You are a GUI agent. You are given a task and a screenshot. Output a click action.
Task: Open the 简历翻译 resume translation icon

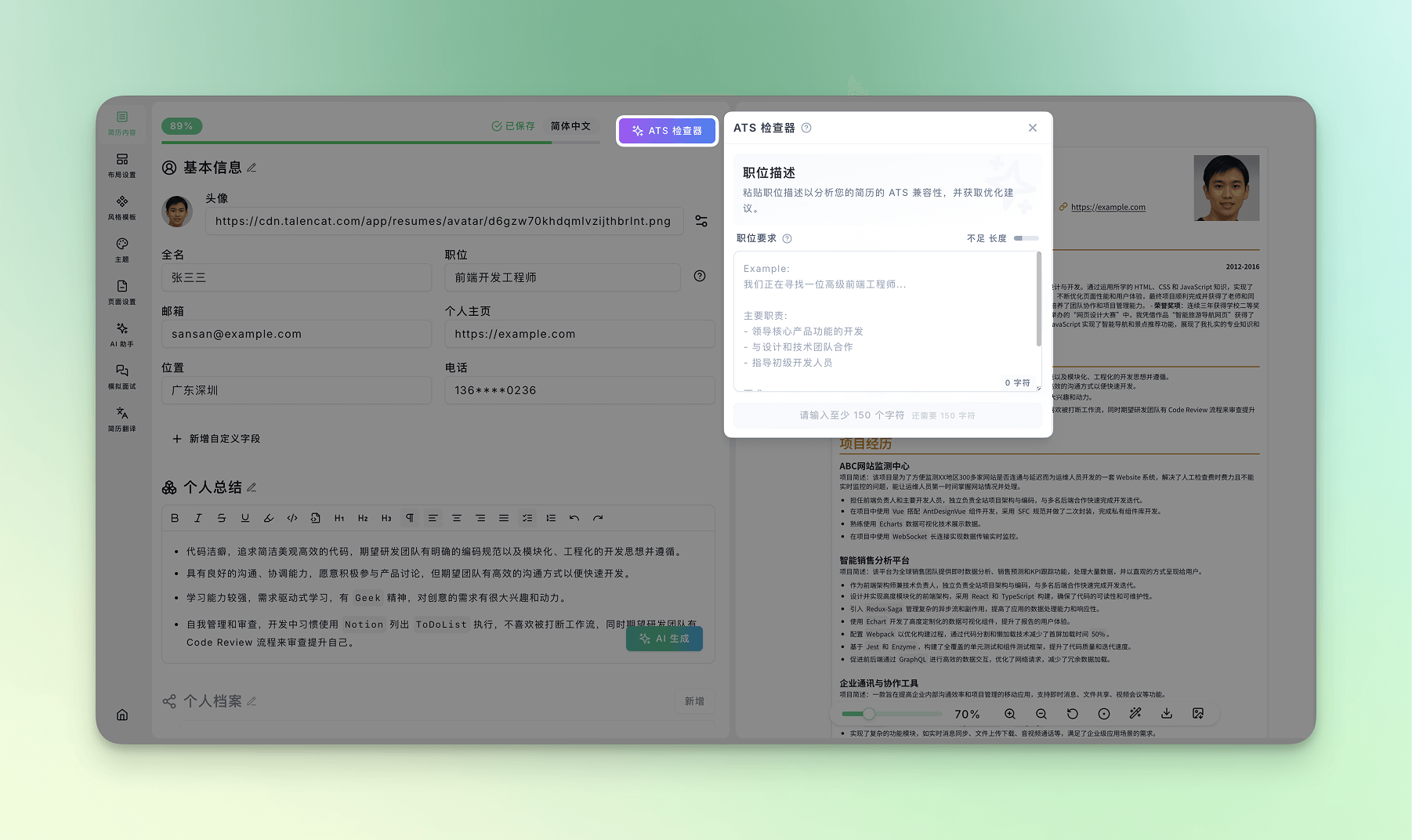[x=121, y=419]
